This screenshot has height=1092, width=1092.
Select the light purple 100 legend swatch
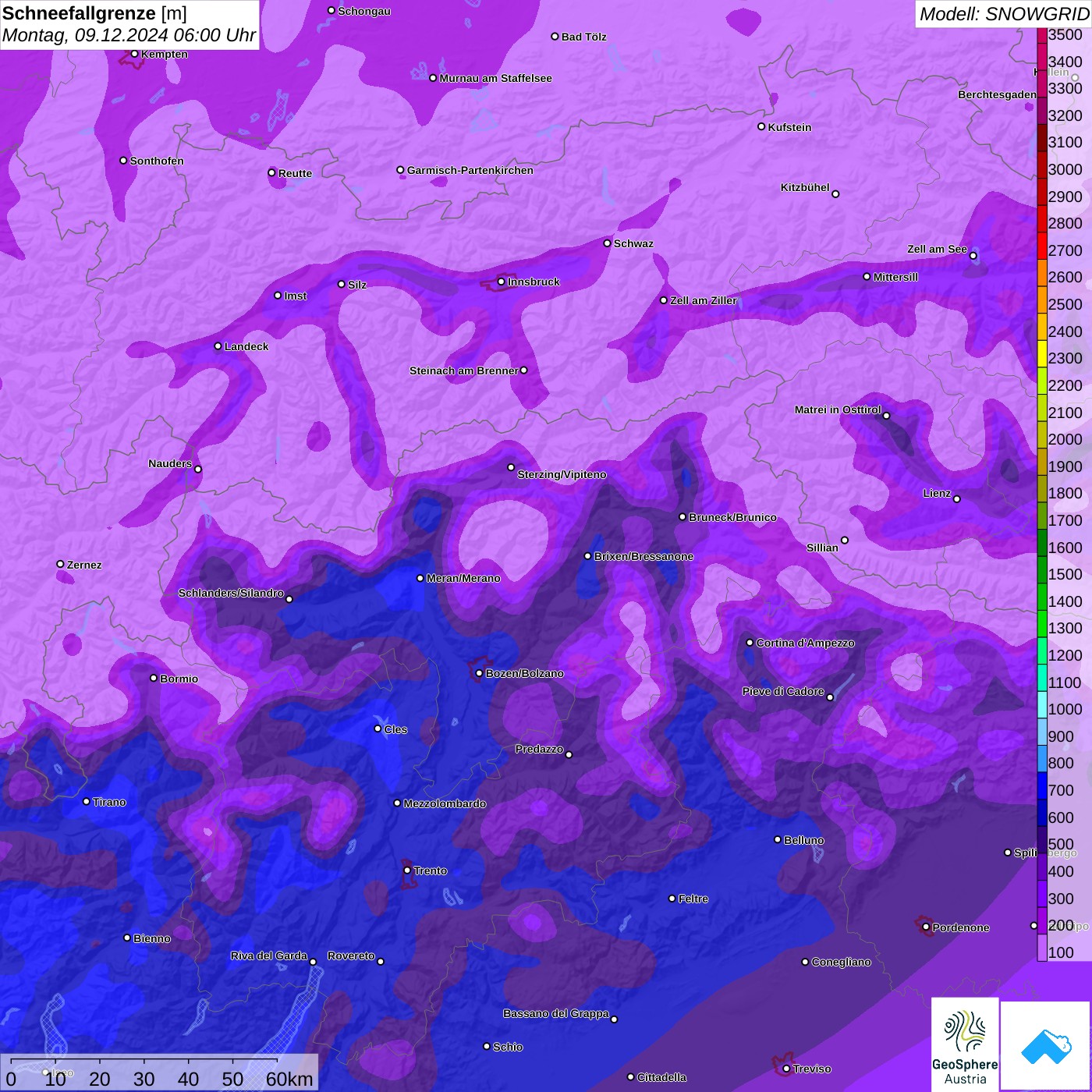click(1042, 948)
